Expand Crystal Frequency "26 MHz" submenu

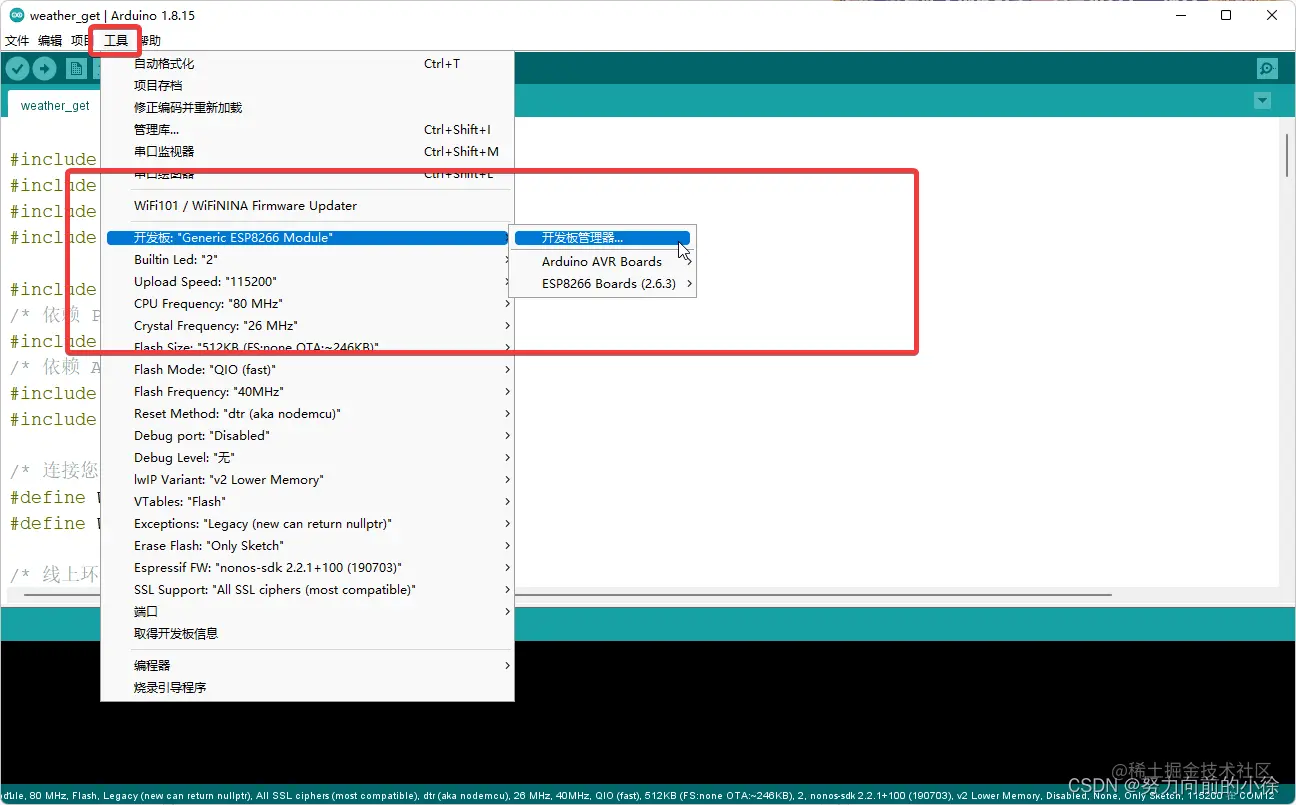[x=307, y=325]
